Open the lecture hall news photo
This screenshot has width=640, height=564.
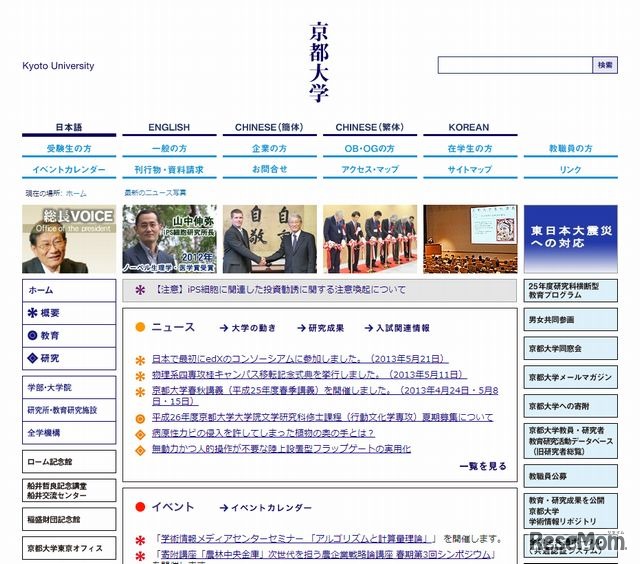470,239
